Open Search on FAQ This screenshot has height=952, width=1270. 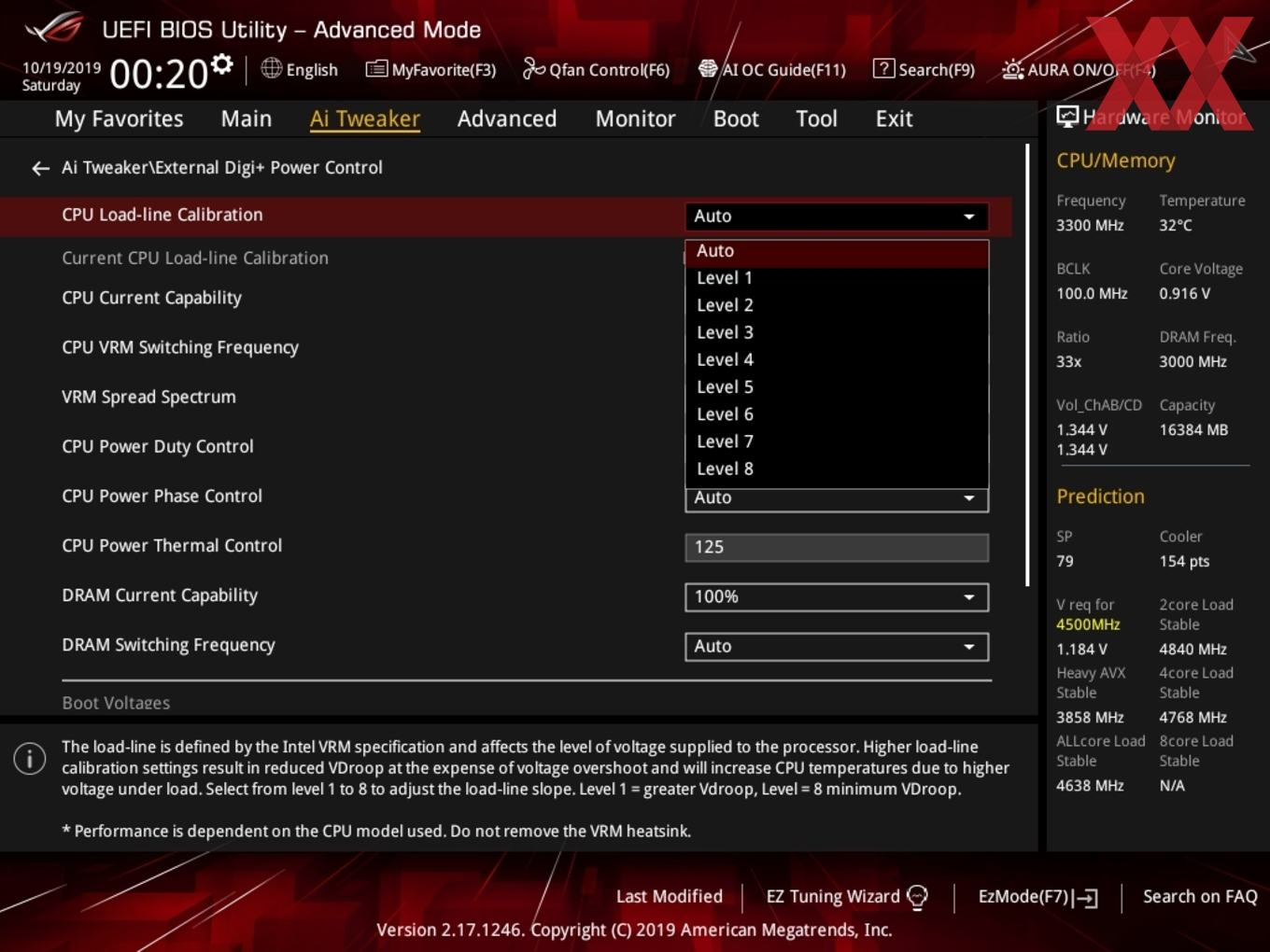point(1200,897)
